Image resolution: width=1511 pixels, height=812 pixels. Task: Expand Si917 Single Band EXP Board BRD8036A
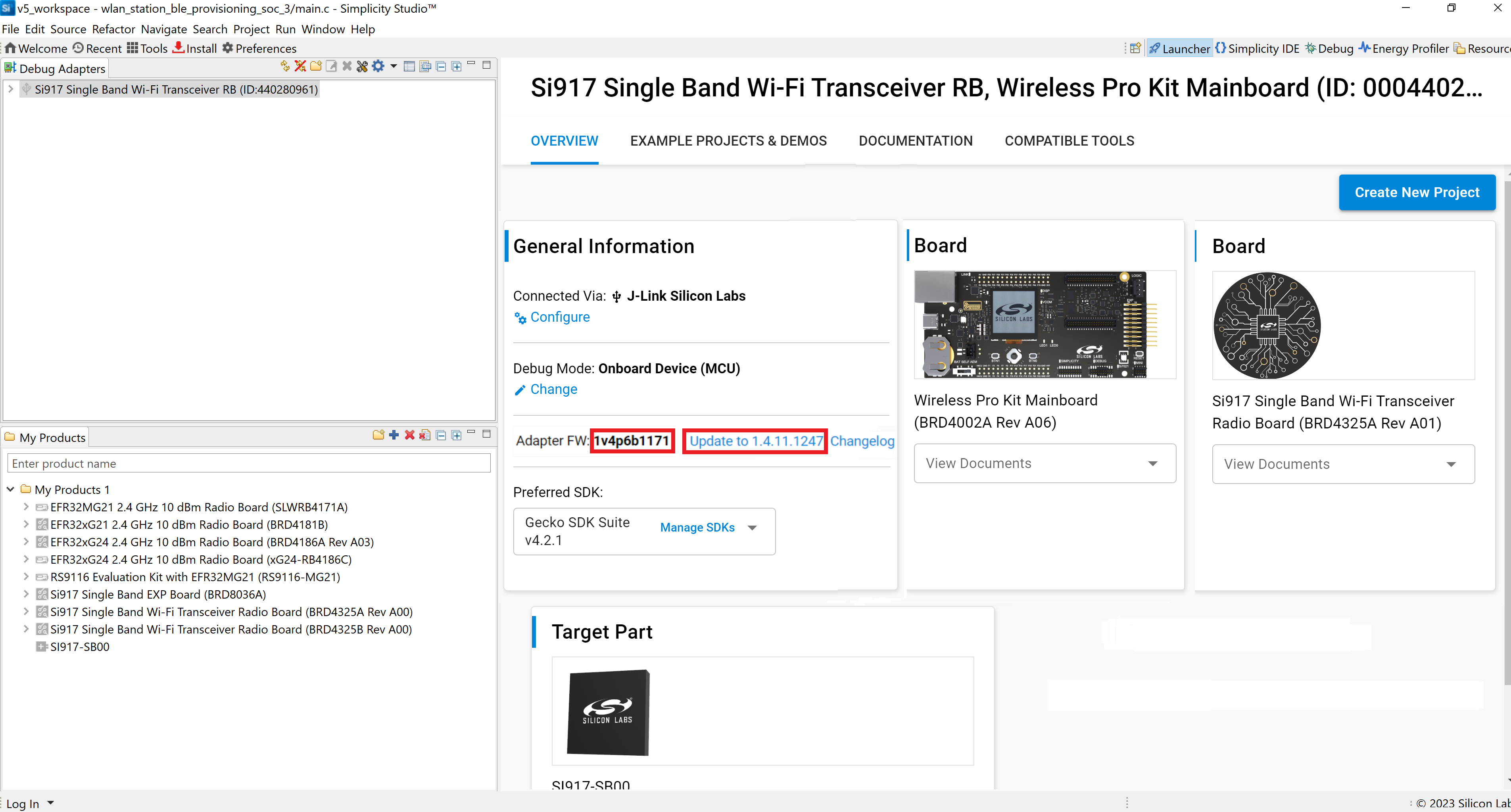point(26,594)
